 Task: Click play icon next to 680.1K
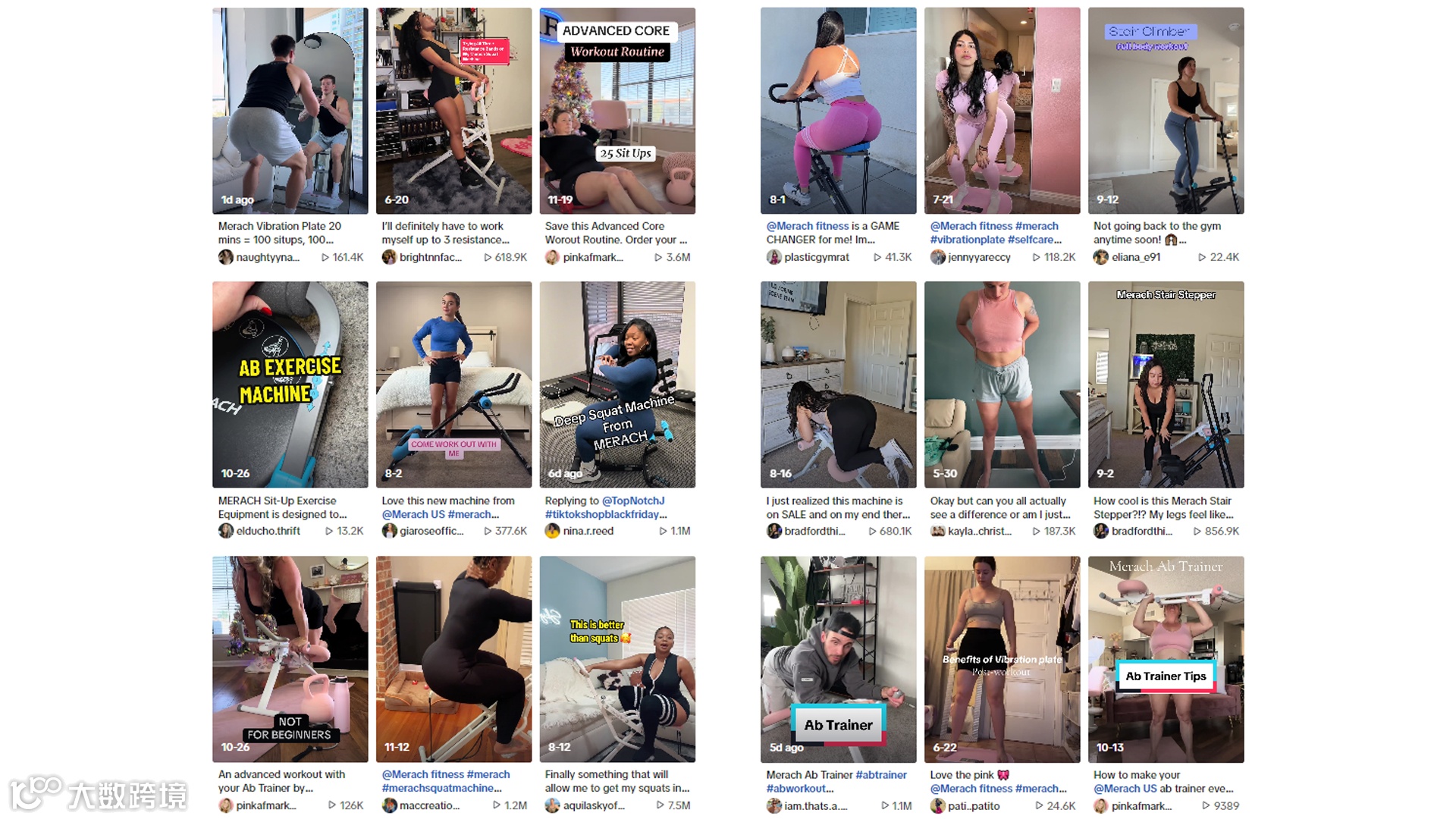click(x=872, y=531)
